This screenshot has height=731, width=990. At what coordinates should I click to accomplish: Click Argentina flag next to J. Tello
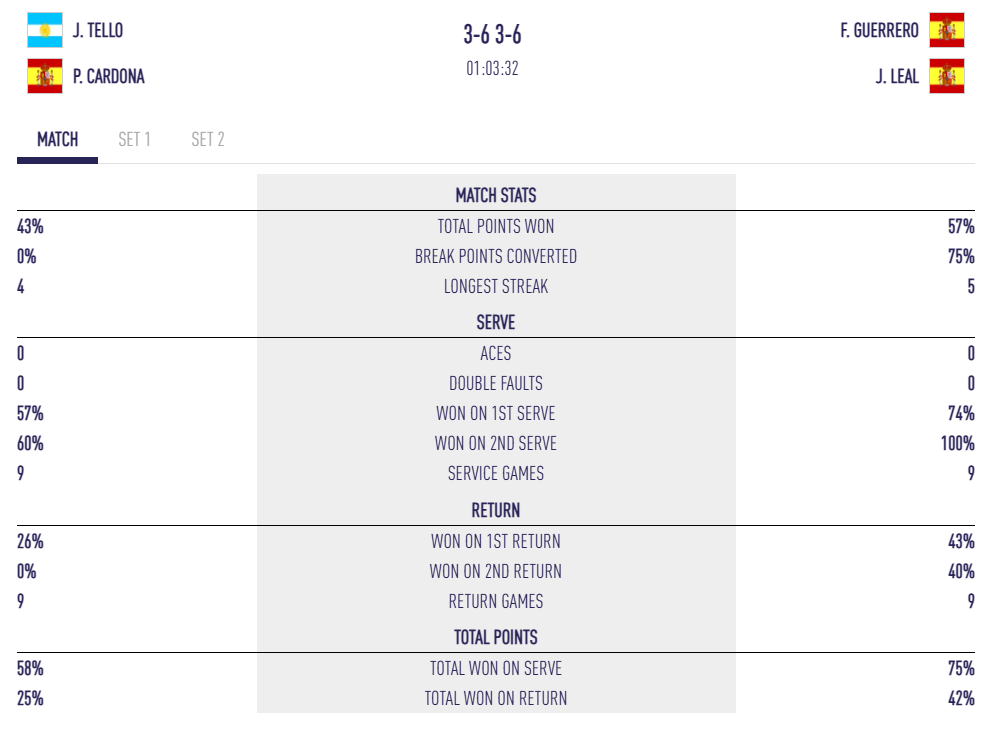[44, 30]
